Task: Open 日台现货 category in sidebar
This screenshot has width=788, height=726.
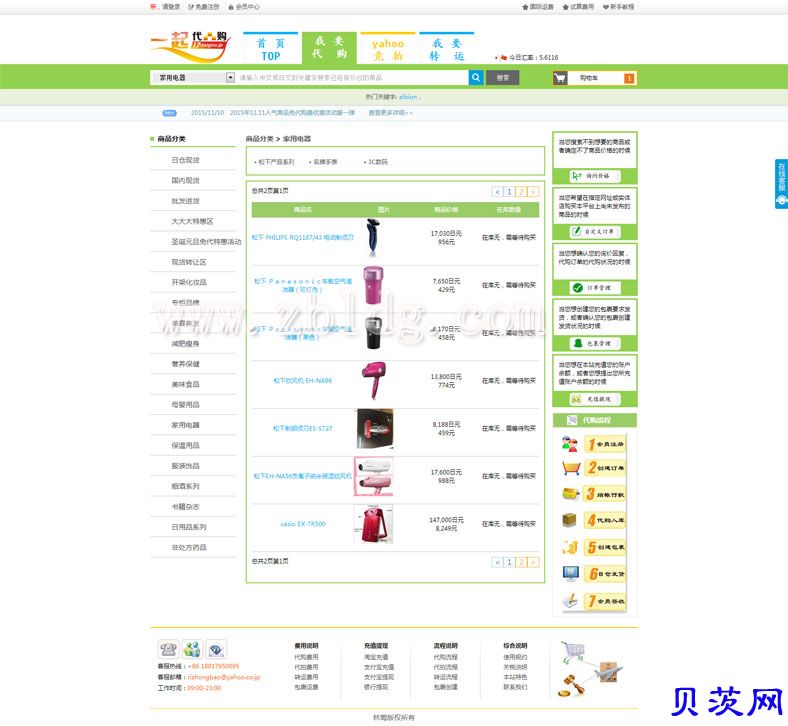Action: 185,160
